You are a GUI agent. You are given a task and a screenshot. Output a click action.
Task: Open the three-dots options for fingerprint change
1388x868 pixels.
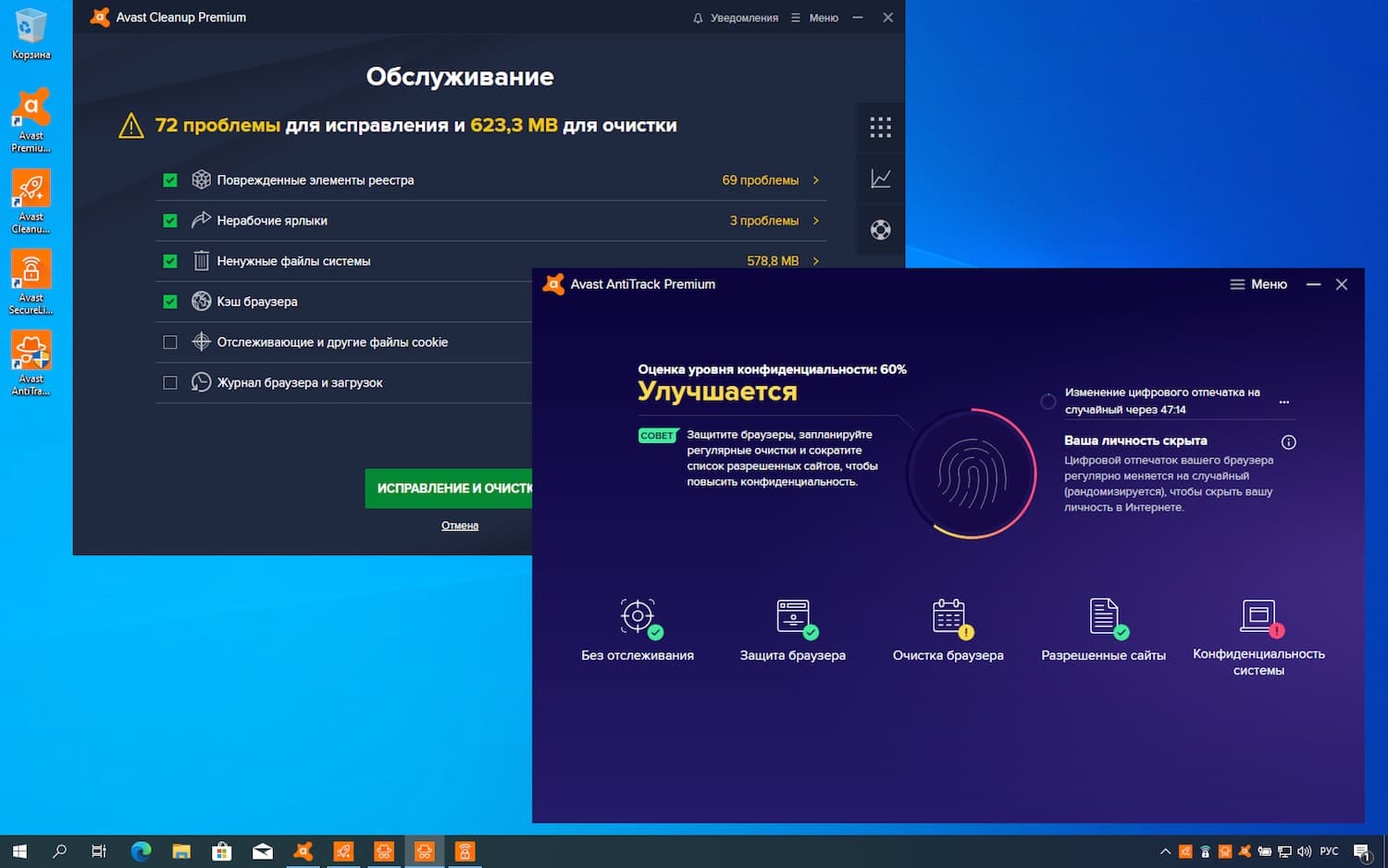(x=1284, y=402)
